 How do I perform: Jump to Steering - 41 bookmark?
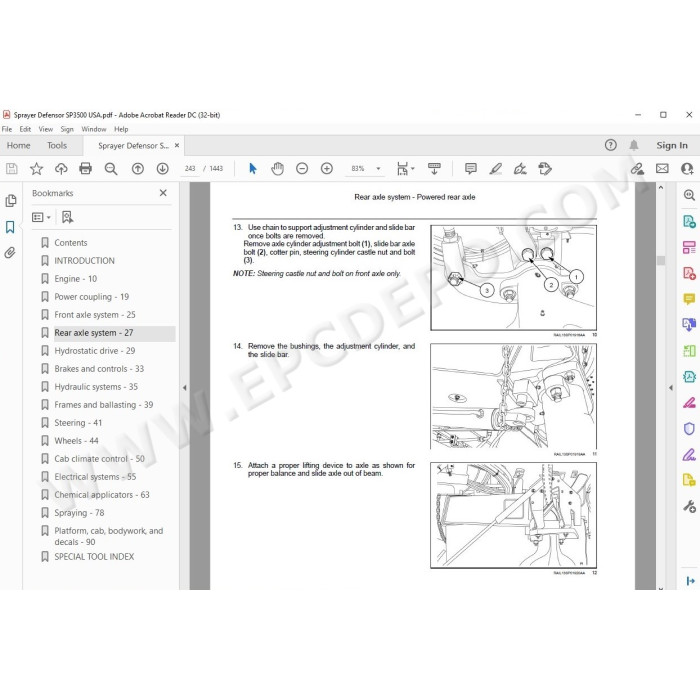78,423
